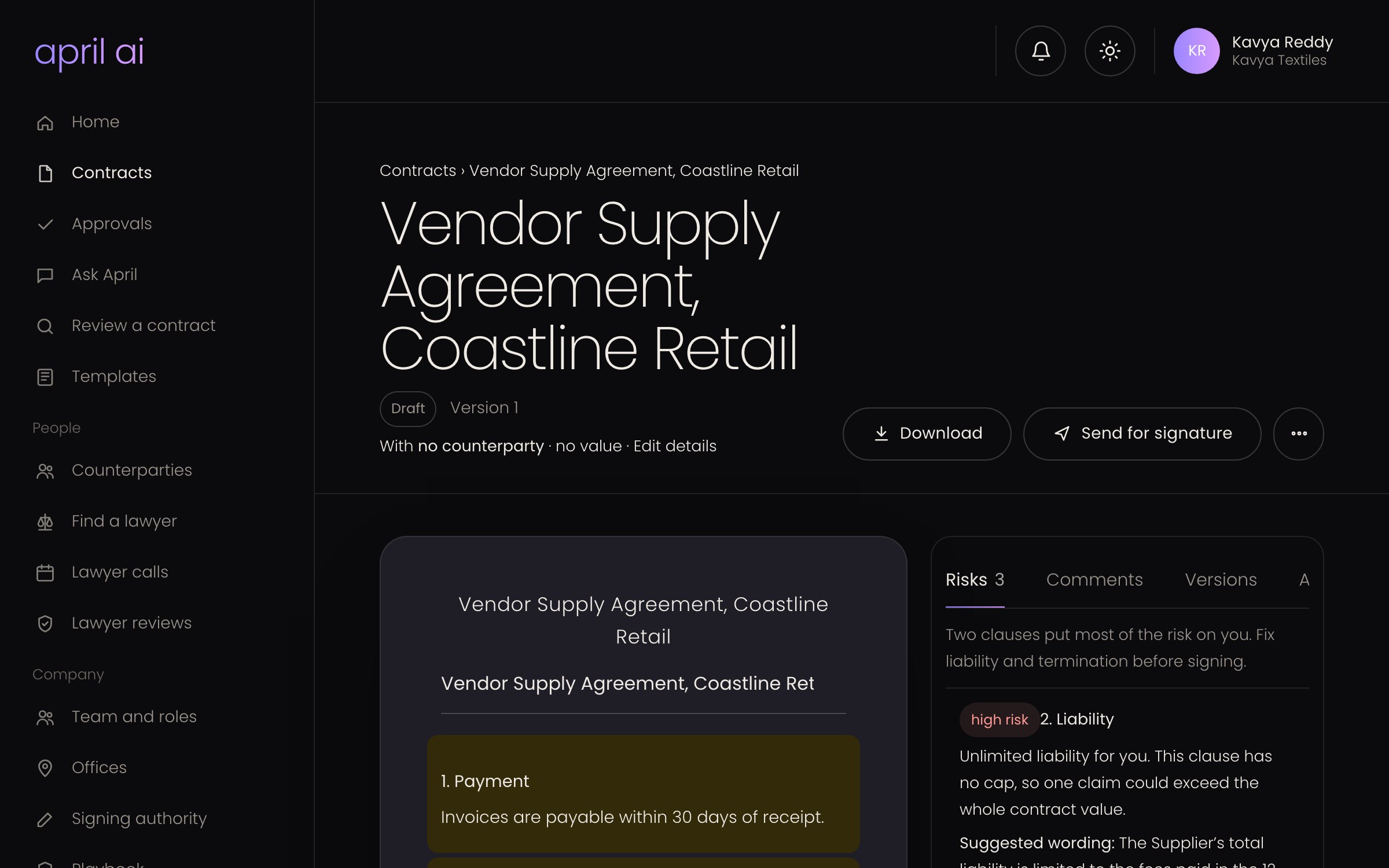Click the Ask April sidebar label
Screen dimensions: 1389x868
pos(105,275)
